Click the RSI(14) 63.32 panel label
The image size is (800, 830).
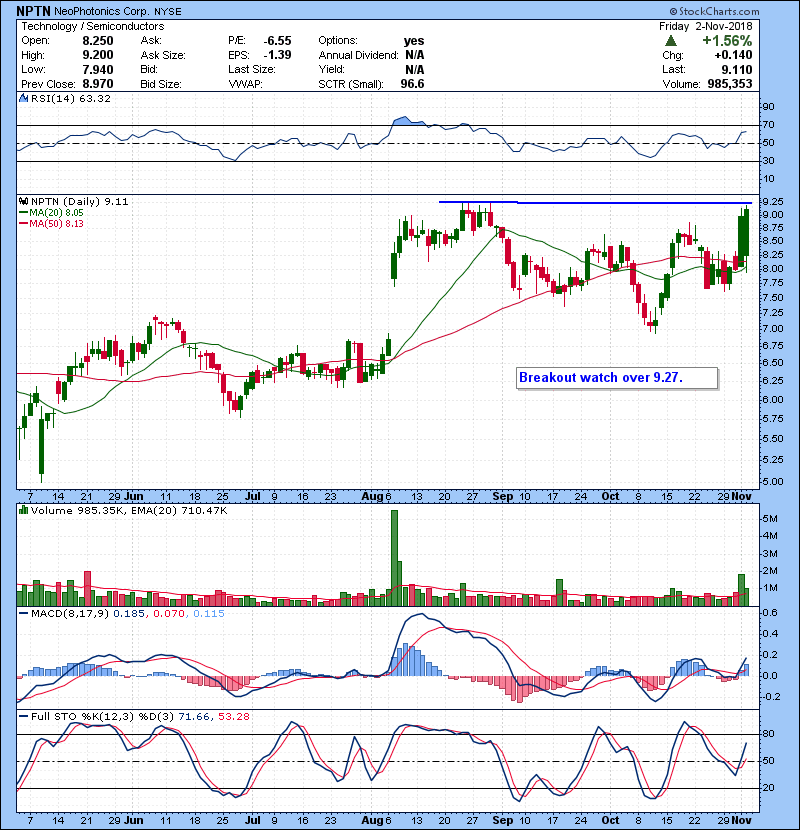(x=71, y=98)
